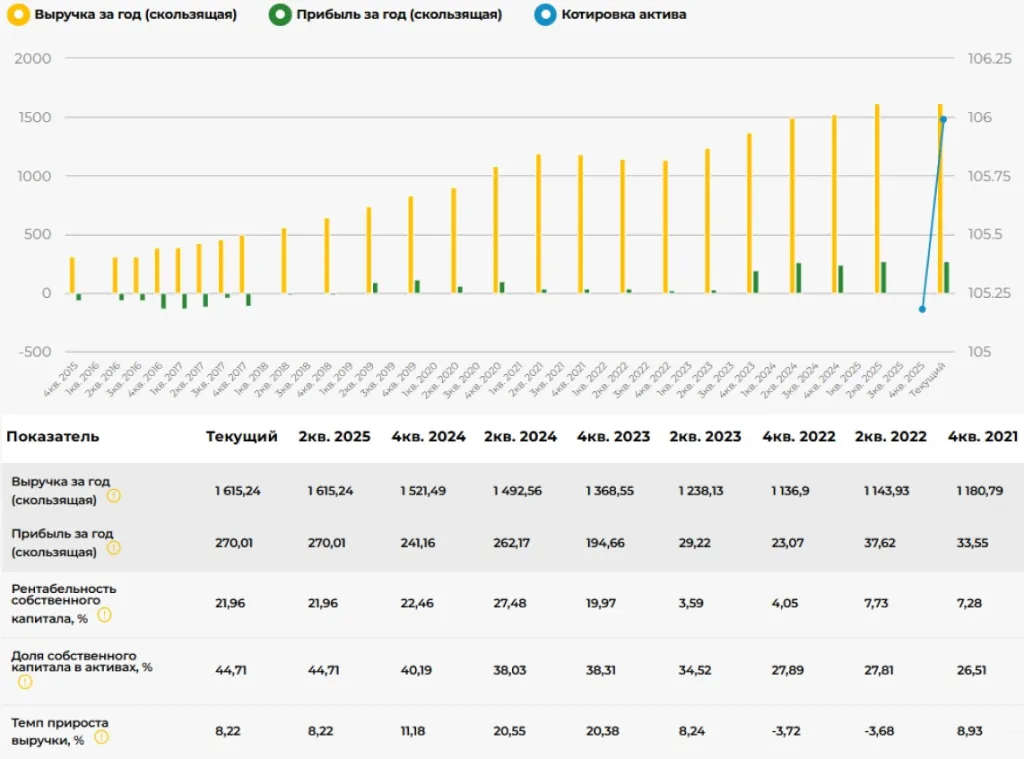Open info tooltip for Рентабельность собственного капитала
Image resolution: width=1024 pixels, height=759 pixels.
tap(104, 615)
